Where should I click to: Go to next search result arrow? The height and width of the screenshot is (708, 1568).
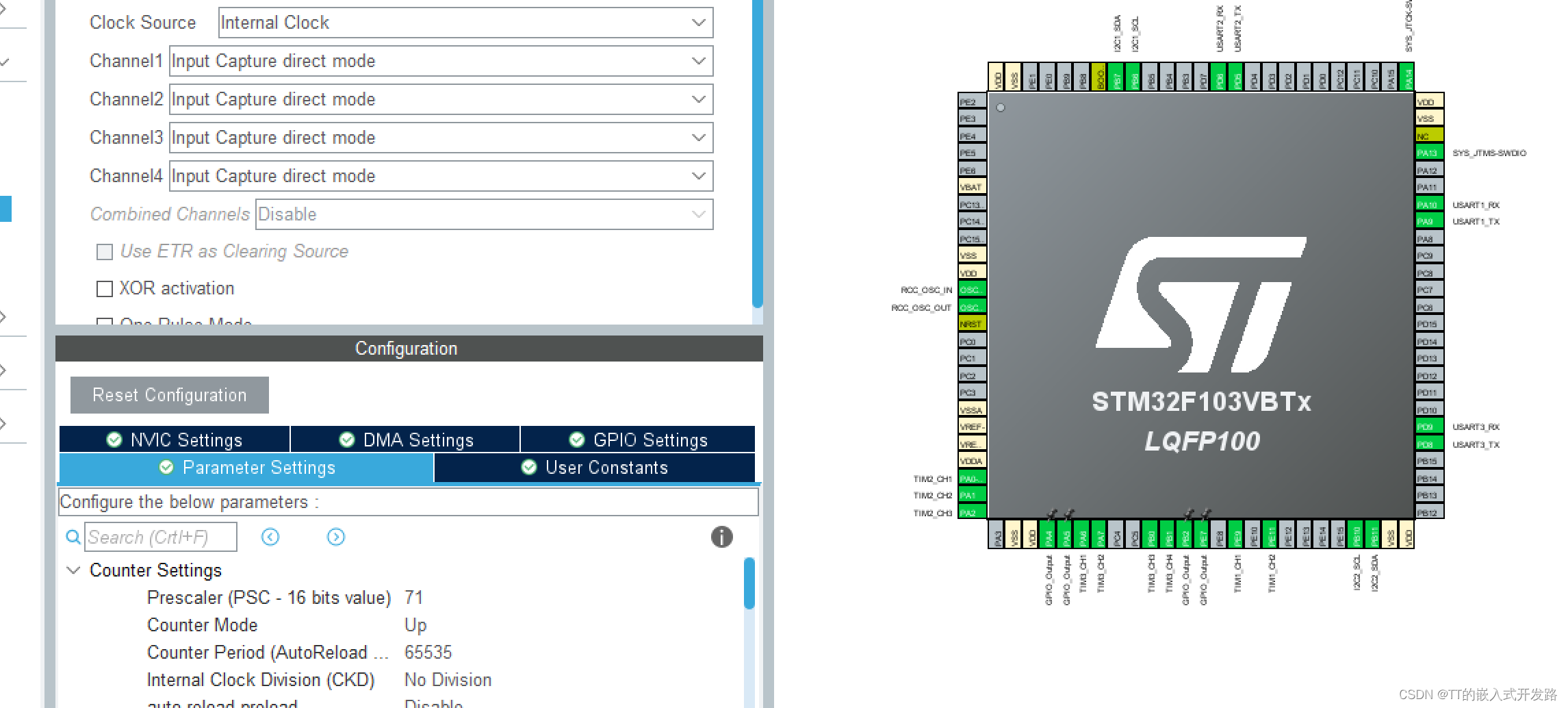pos(336,537)
